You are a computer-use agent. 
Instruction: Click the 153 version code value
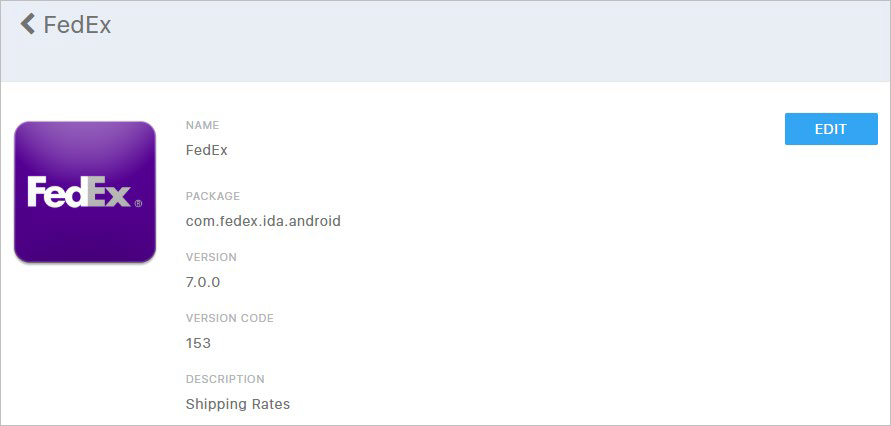pos(198,343)
